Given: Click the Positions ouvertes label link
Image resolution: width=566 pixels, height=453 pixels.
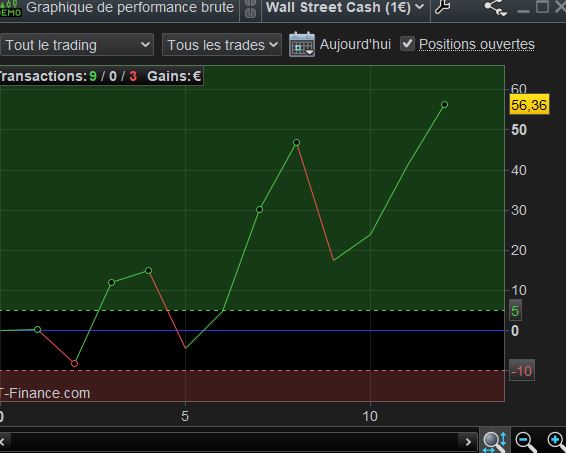Looking at the screenshot, I should tap(476, 44).
